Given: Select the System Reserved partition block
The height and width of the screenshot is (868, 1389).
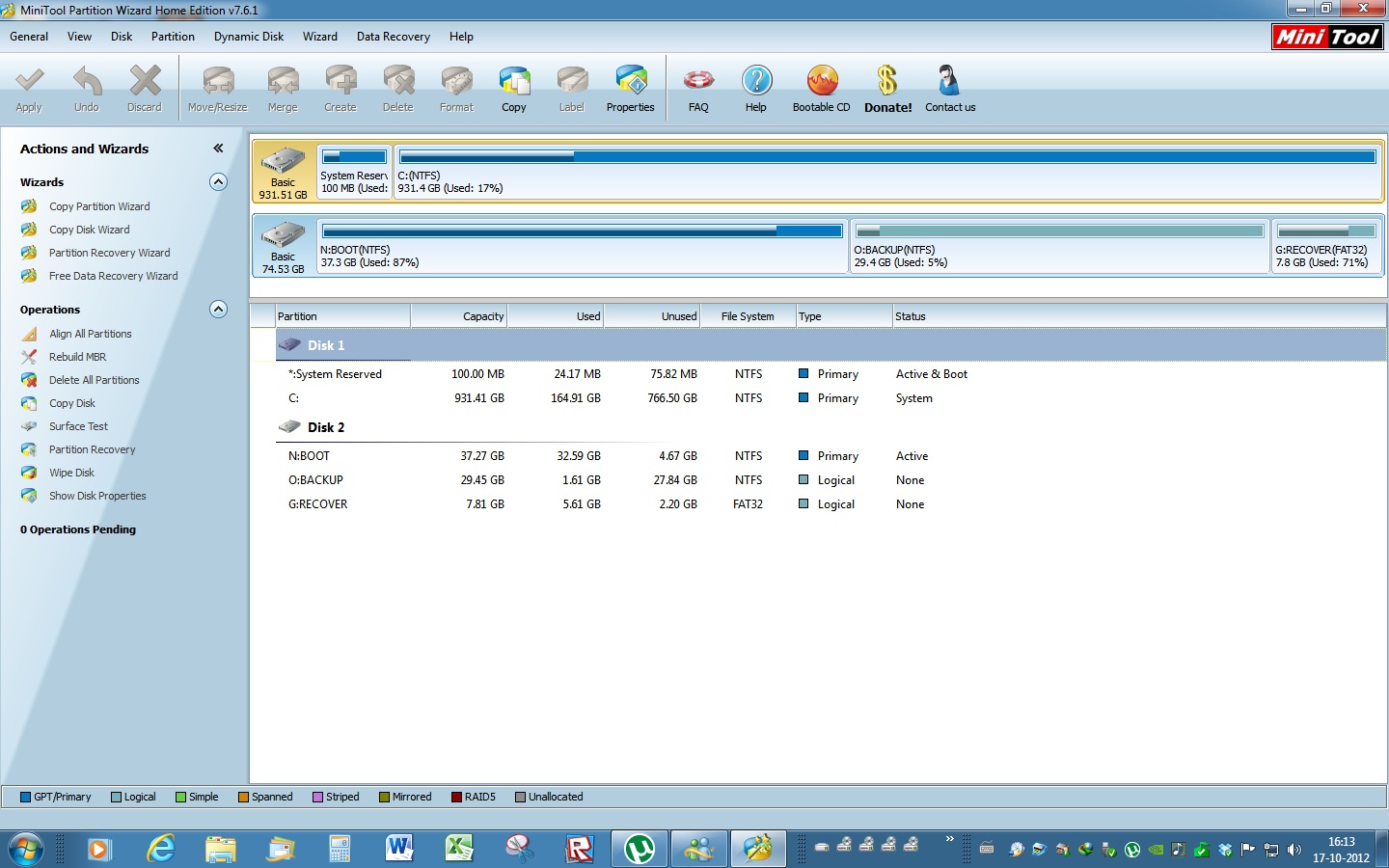Looking at the screenshot, I should click(355, 172).
